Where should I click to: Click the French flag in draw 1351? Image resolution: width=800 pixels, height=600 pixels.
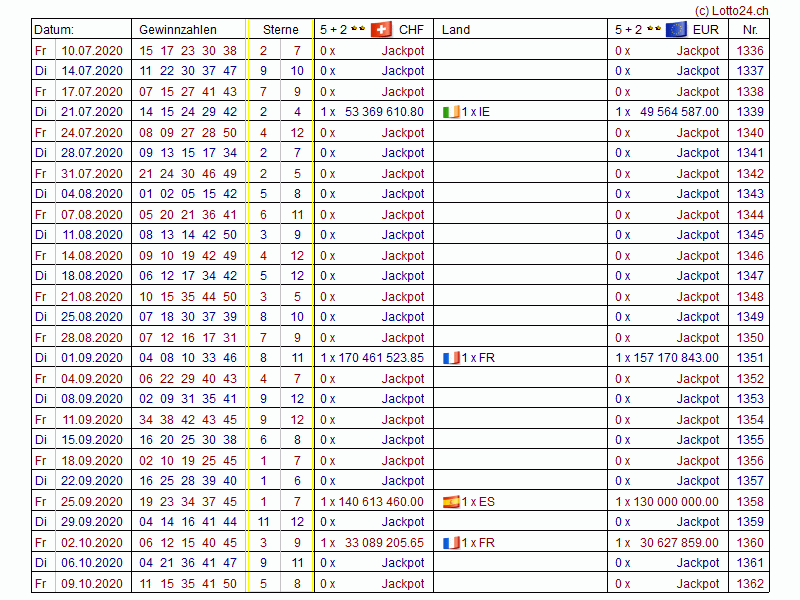451,358
